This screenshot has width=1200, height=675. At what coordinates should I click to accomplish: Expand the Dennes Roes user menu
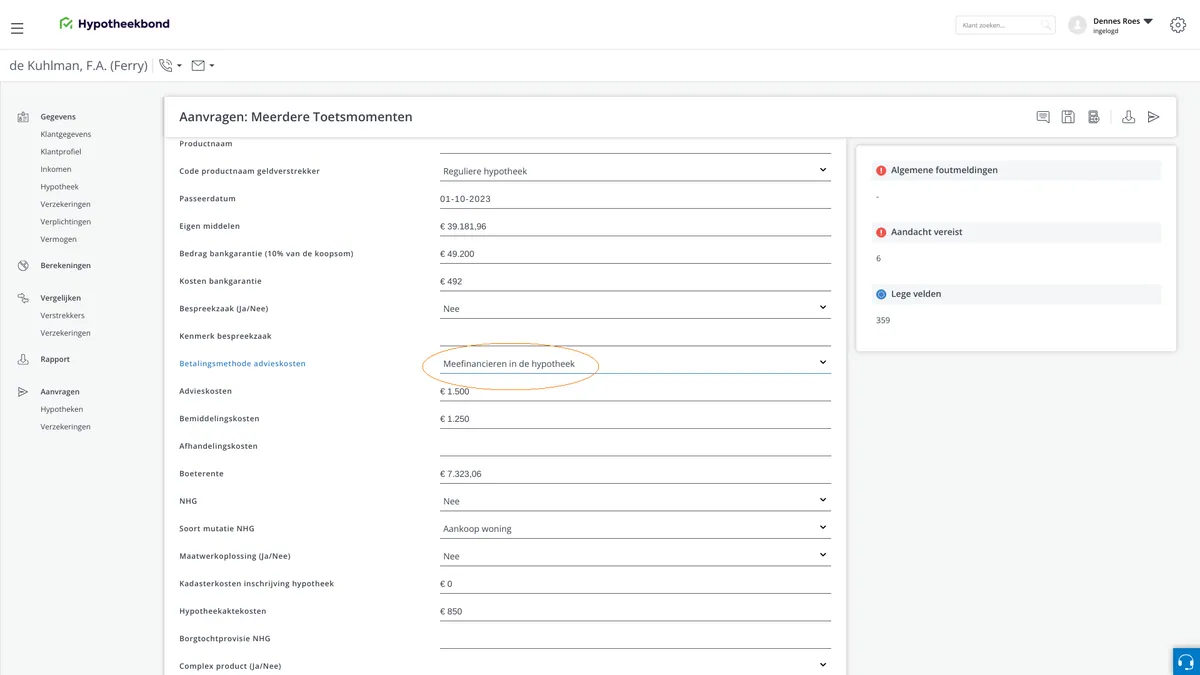[x=1148, y=21]
